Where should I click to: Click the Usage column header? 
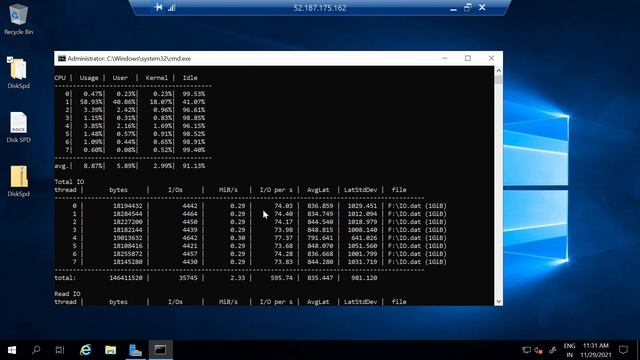pyautogui.click(x=89, y=78)
